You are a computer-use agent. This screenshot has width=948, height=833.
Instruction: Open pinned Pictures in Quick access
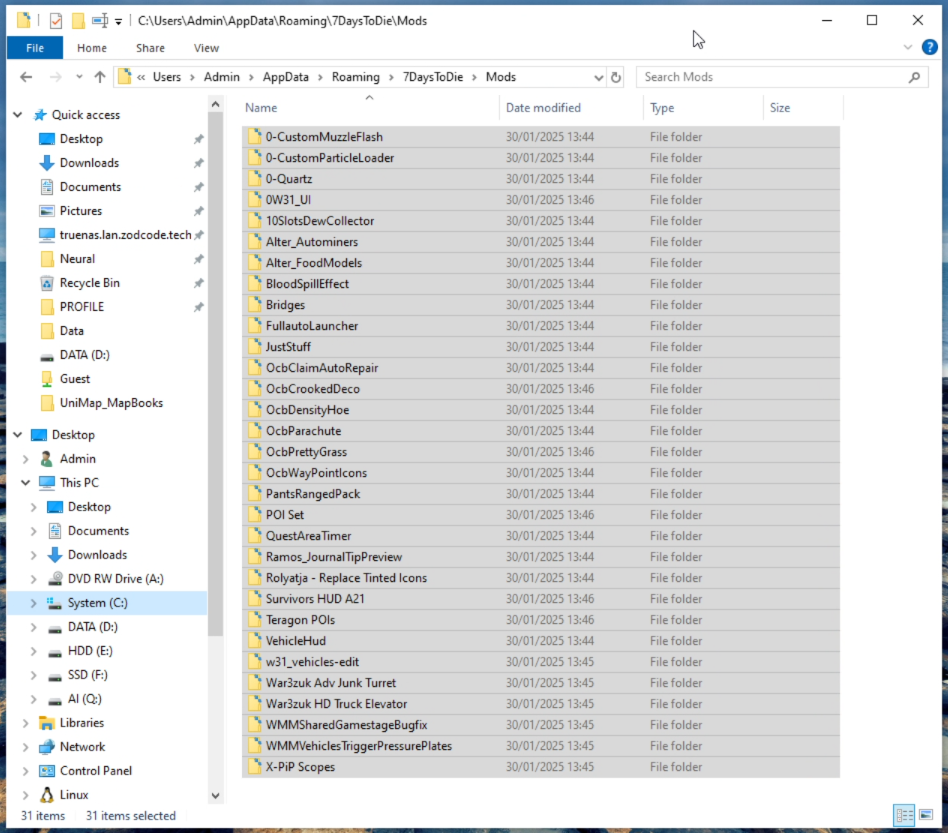80,210
